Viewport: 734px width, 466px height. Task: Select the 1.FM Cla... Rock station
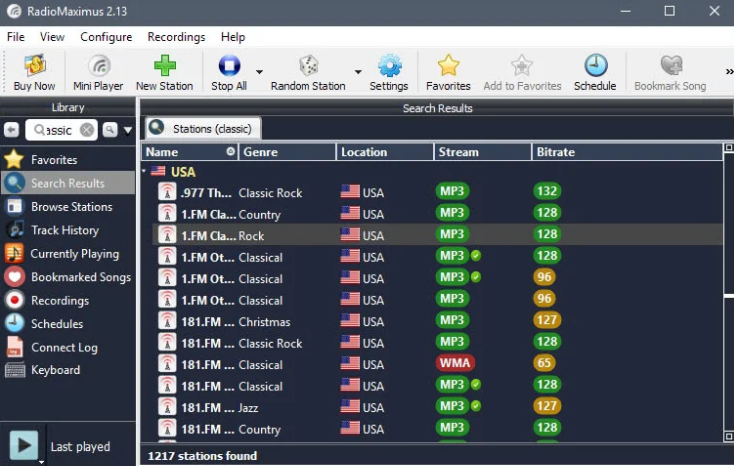tap(438, 235)
